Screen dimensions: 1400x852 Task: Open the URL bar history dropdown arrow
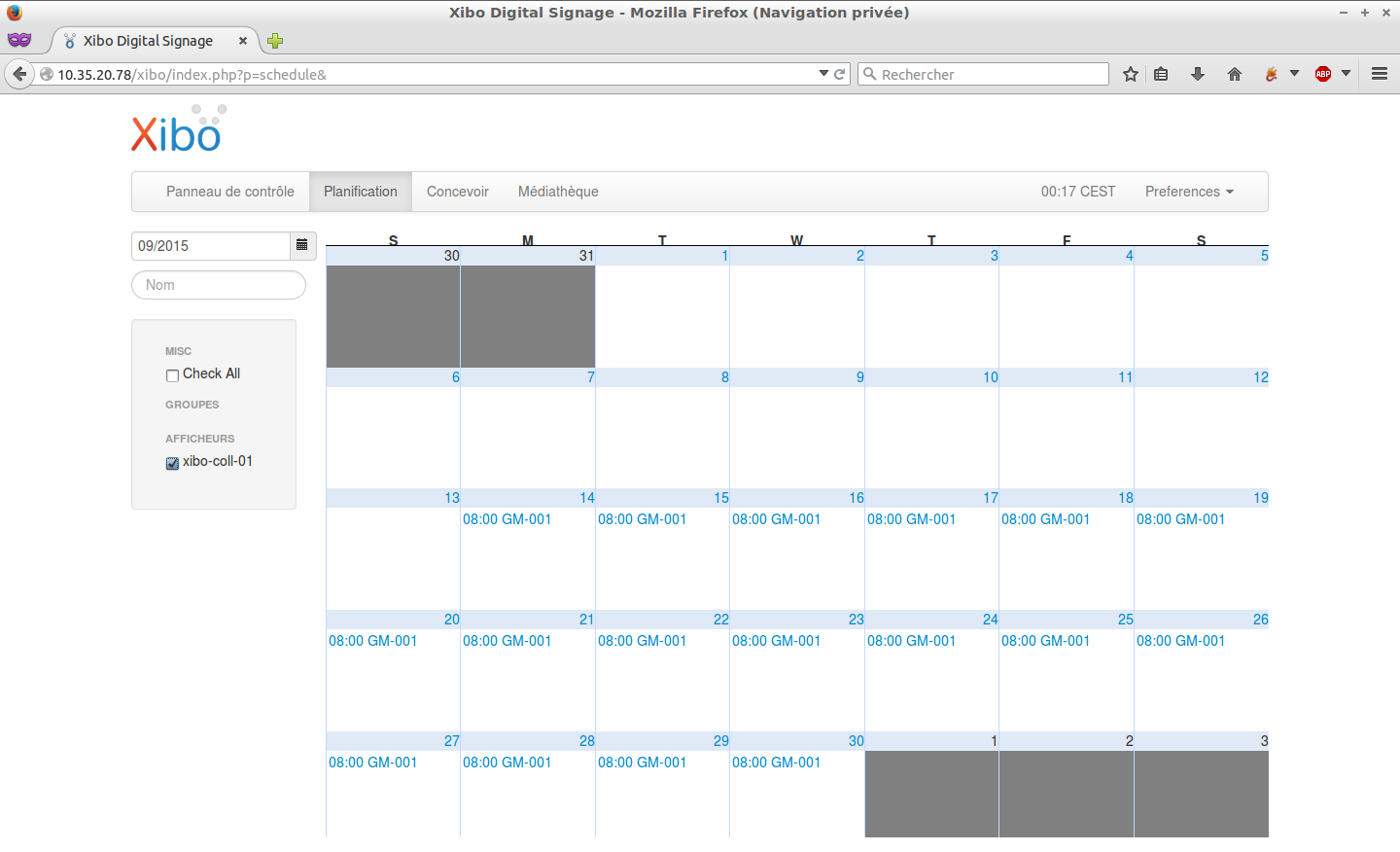point(823,74)
